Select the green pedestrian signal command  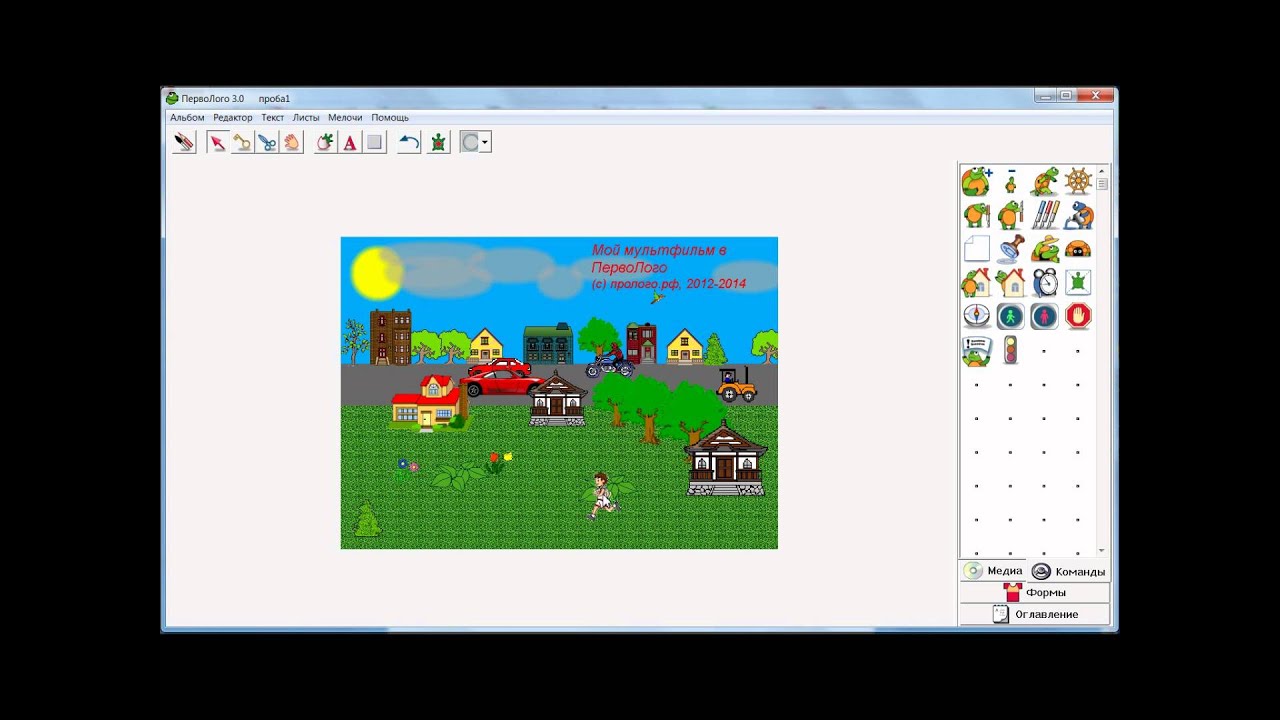[x=1011, y=316]
